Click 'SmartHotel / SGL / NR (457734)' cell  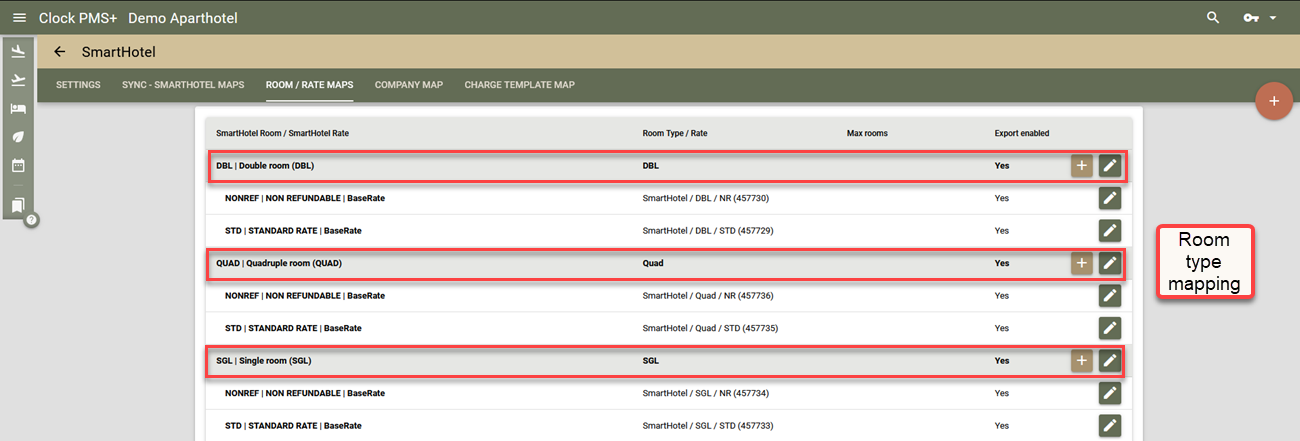pos(705,393)
